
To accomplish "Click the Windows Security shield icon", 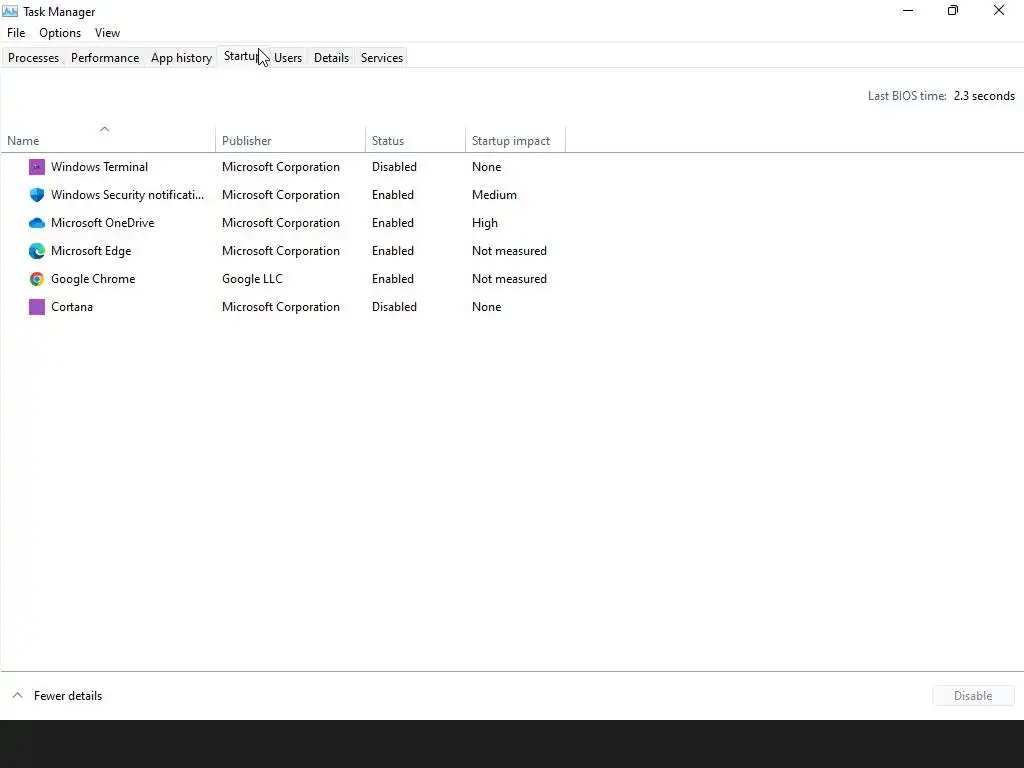I will (37, 195).
